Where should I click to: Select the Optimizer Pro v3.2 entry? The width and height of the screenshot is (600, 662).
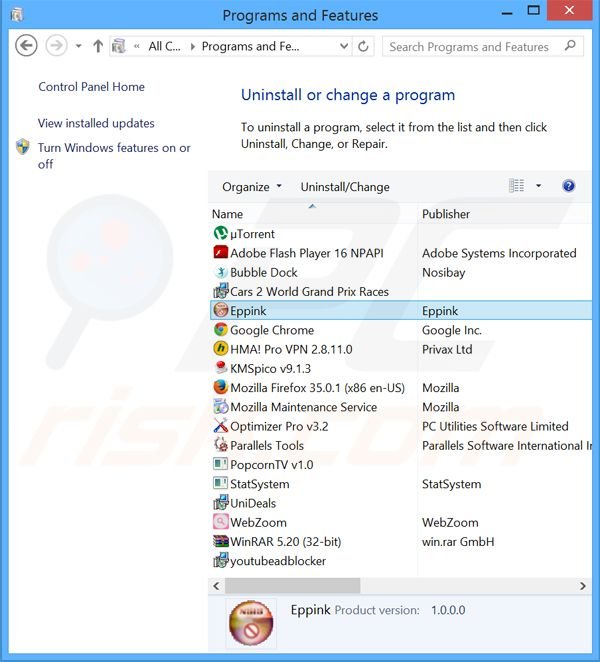279,426
